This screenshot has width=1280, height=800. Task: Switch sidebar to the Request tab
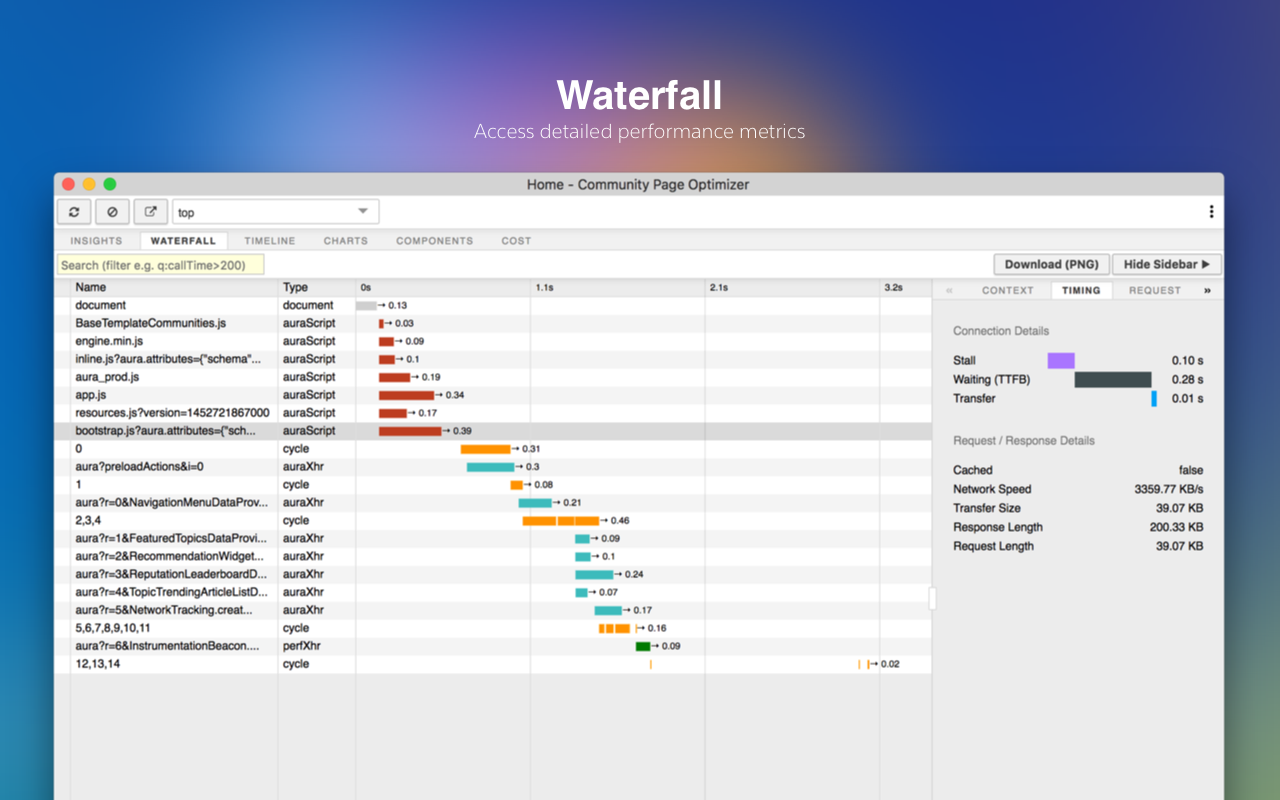tap(1155, 290)
